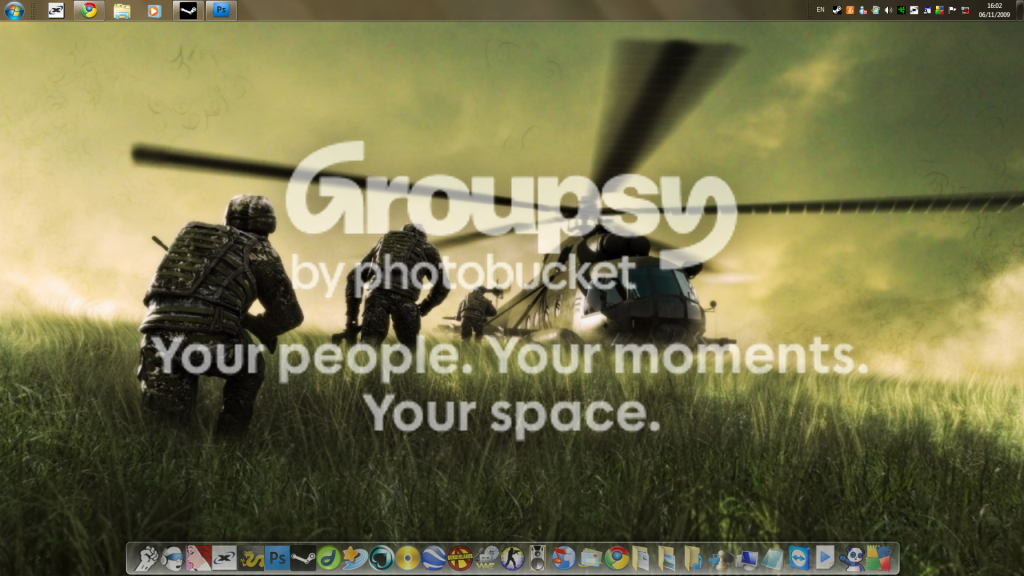The height and width of the screenshot is (576, 1024).
Task: Open the Steam tray icon
Action: coord(837,10)
